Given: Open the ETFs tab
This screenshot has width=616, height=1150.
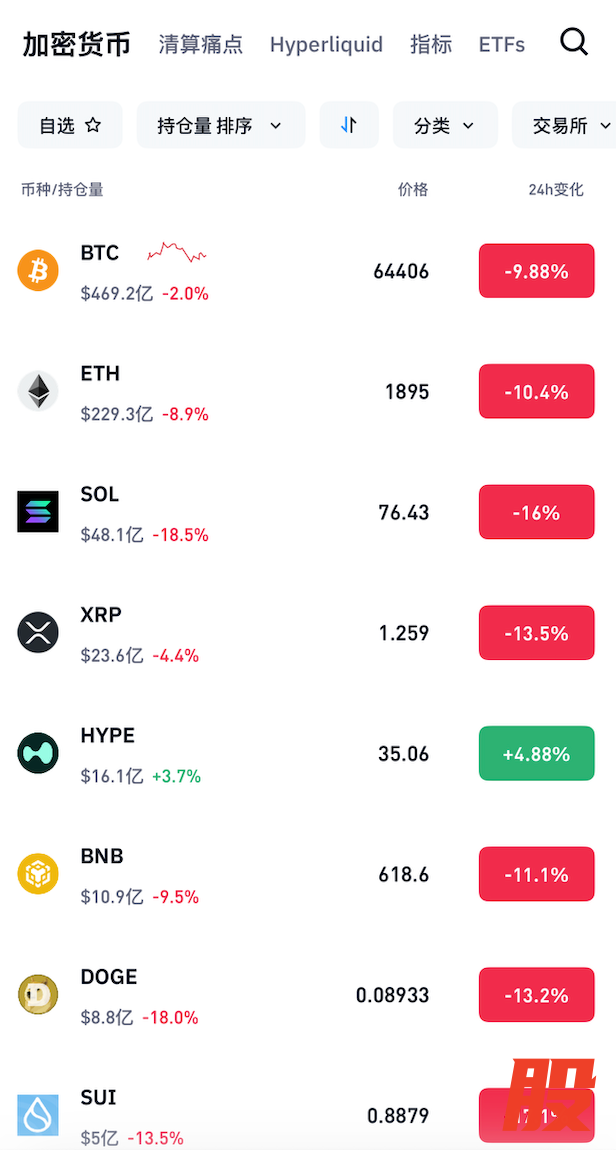Looking at the screenshot, I should (x=502, y=43).
